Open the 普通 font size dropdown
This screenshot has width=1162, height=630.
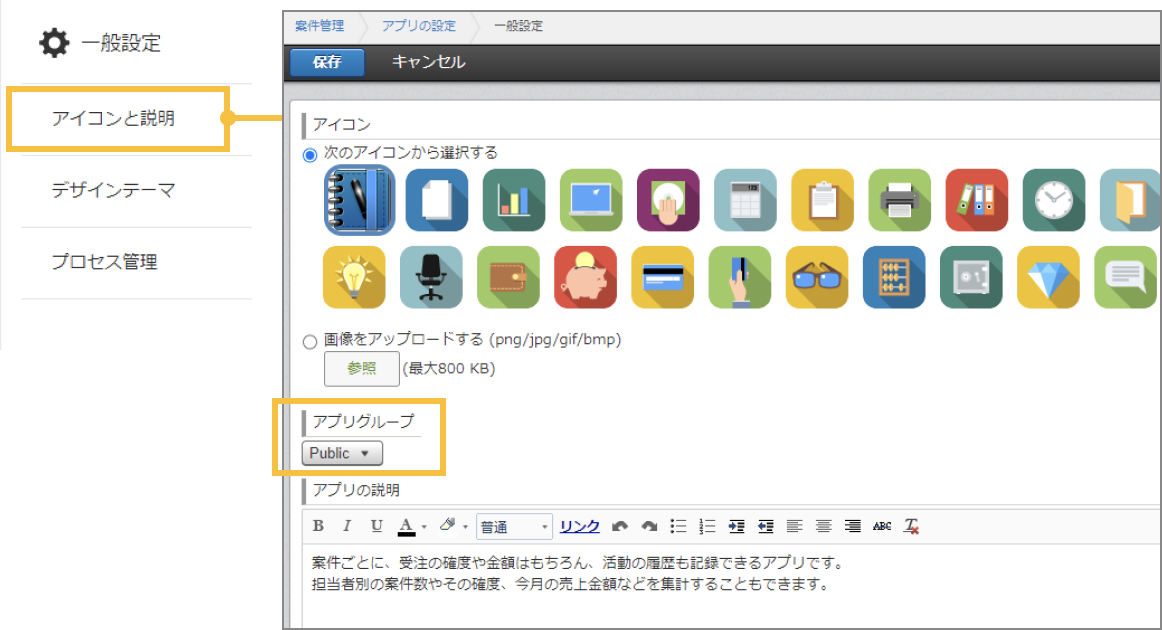pyautogui.click(x=513, y=525)
